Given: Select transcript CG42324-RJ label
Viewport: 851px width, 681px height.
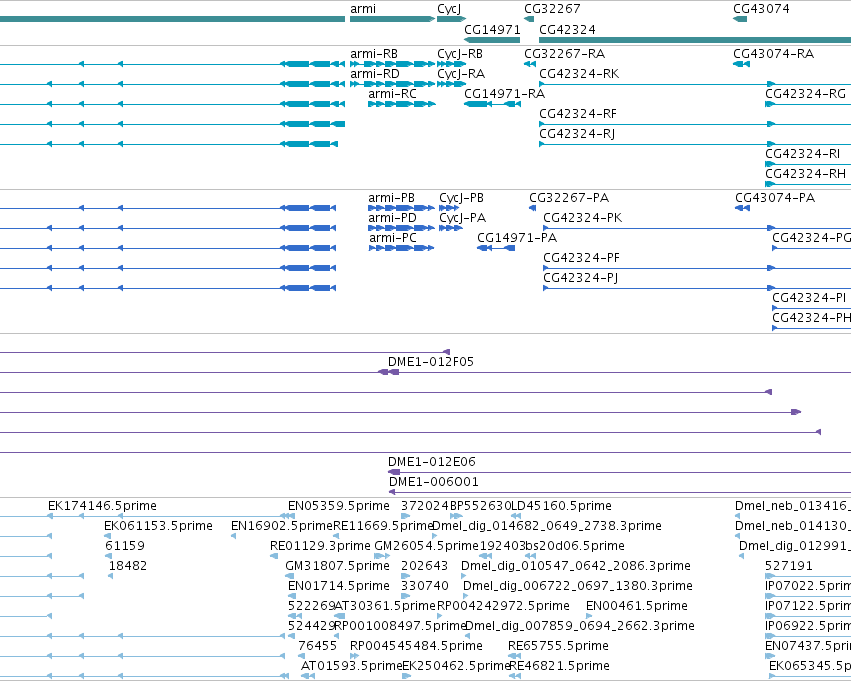Looking at the screenshot, I should coord(577,134).
